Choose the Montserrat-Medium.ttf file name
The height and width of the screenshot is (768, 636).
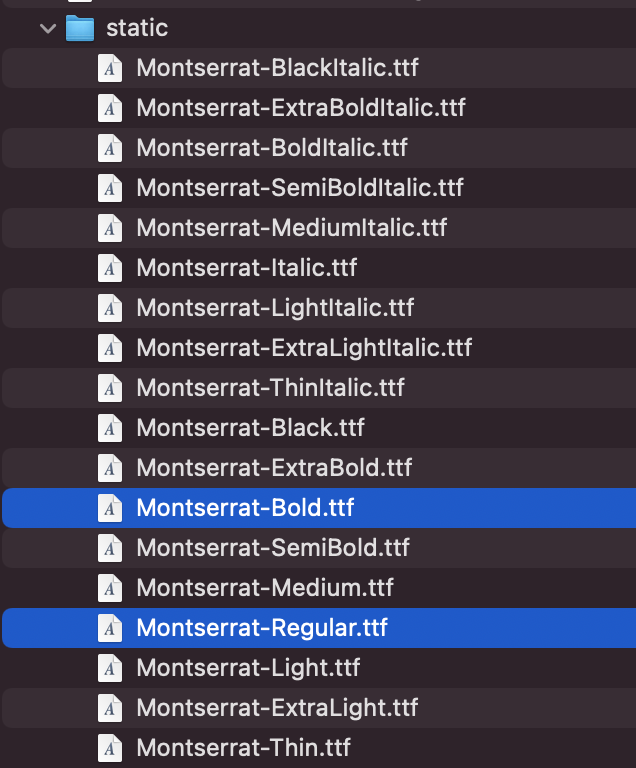pos(265,588)
